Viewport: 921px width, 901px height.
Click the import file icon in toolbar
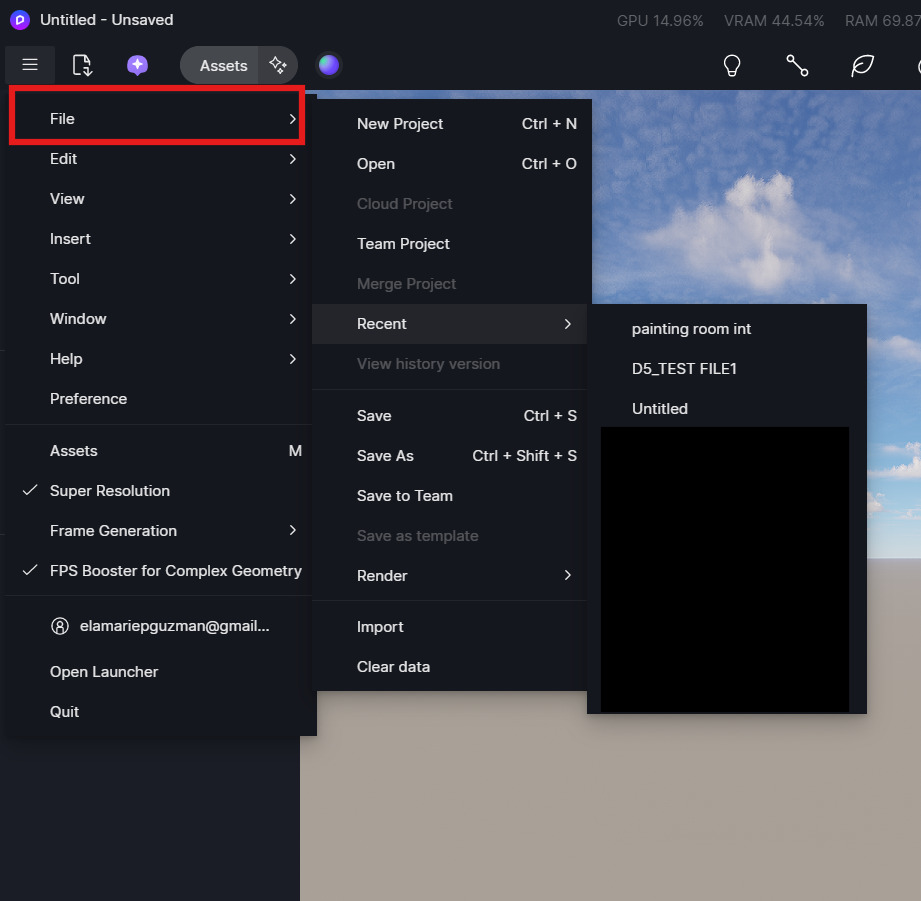click(x=82, y=65)
